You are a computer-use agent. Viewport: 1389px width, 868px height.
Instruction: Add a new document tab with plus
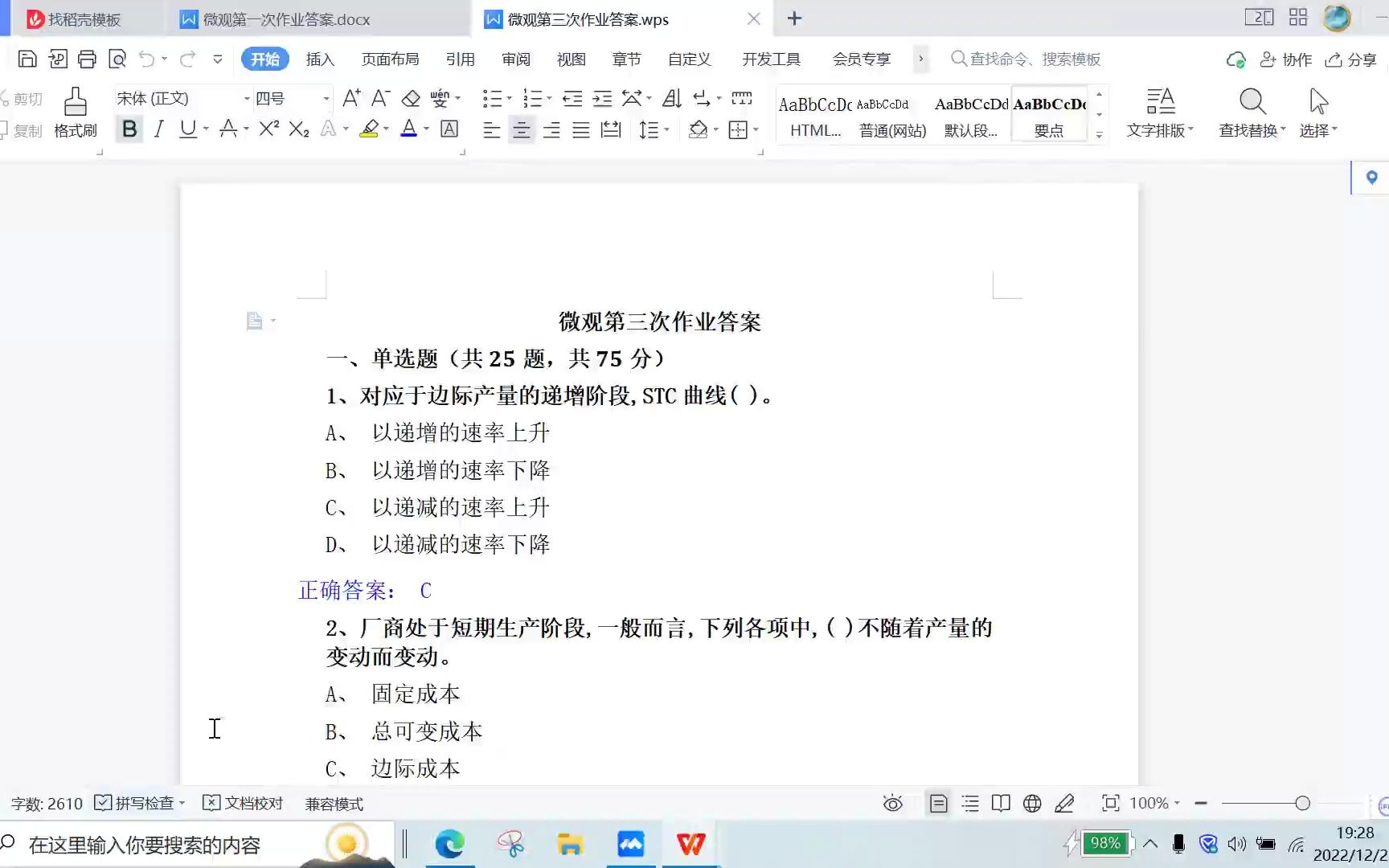[794, 18]
